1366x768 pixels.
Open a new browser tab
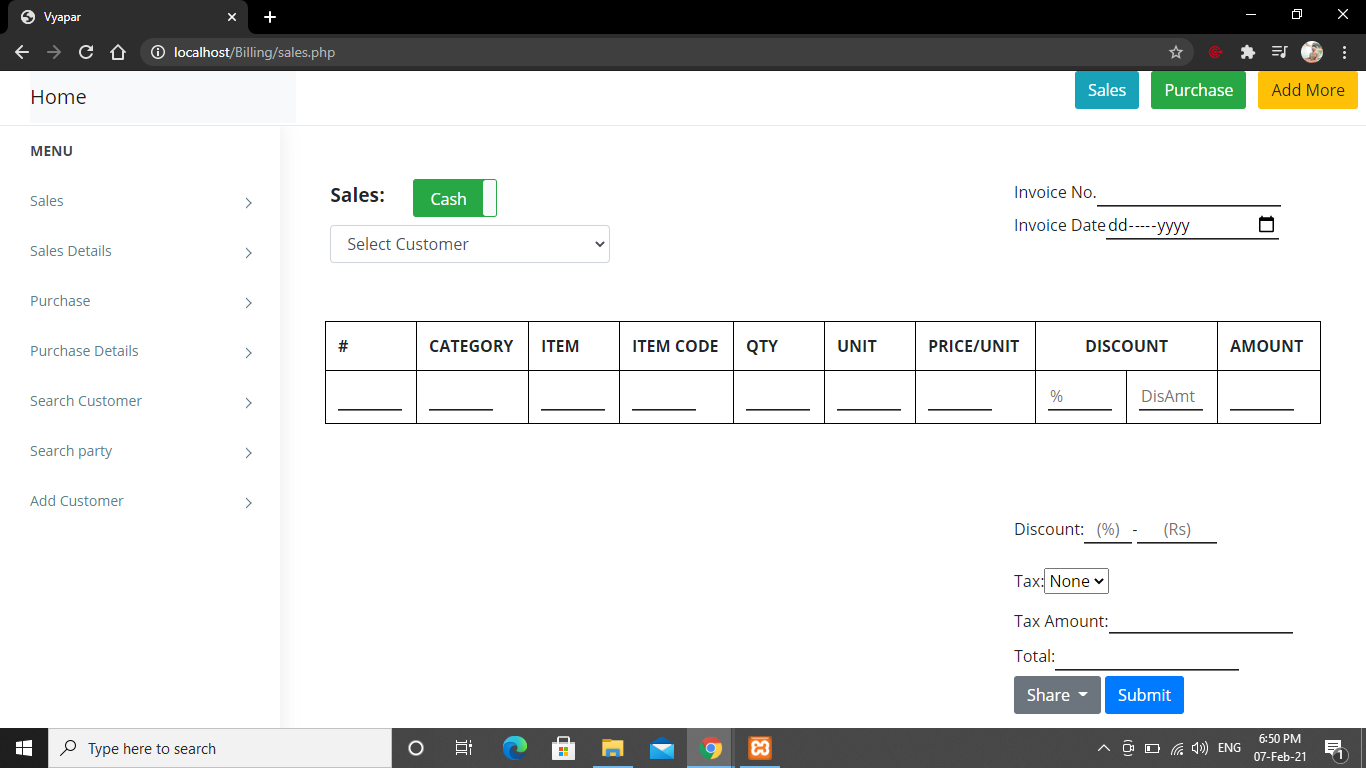(x=270, y=17)
